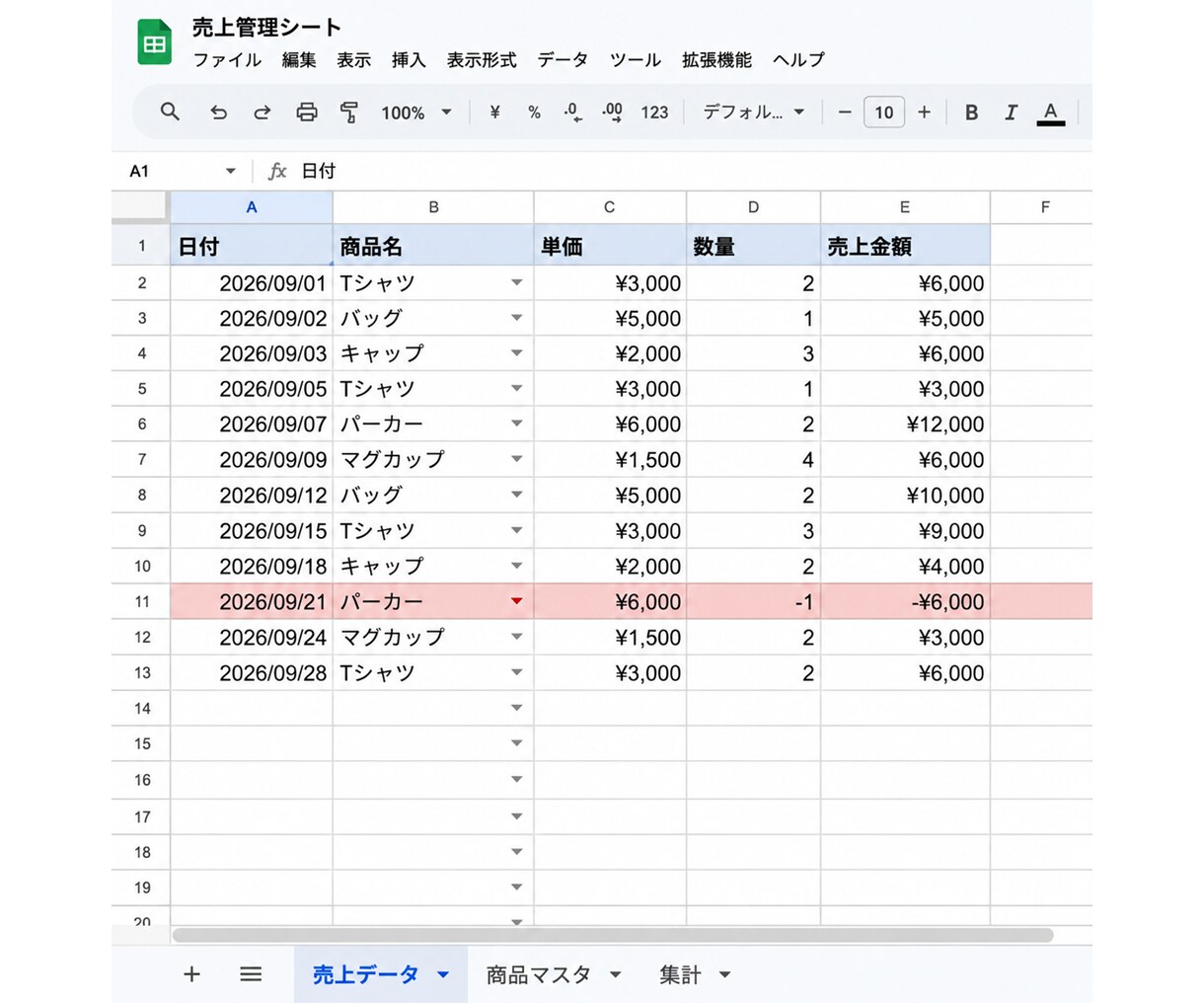Select the 数量 header cell

pos(753,246)
